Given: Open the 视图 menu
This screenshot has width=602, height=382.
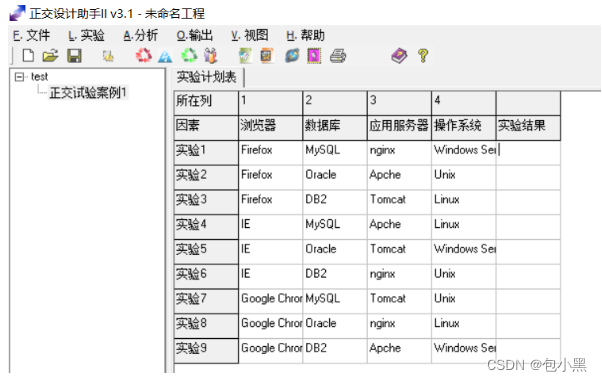Looking at the screenshot, I should tap(250, 35).
